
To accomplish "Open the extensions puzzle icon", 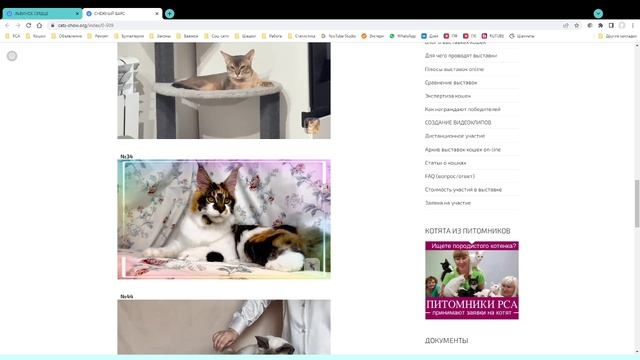I will point(600,25).
